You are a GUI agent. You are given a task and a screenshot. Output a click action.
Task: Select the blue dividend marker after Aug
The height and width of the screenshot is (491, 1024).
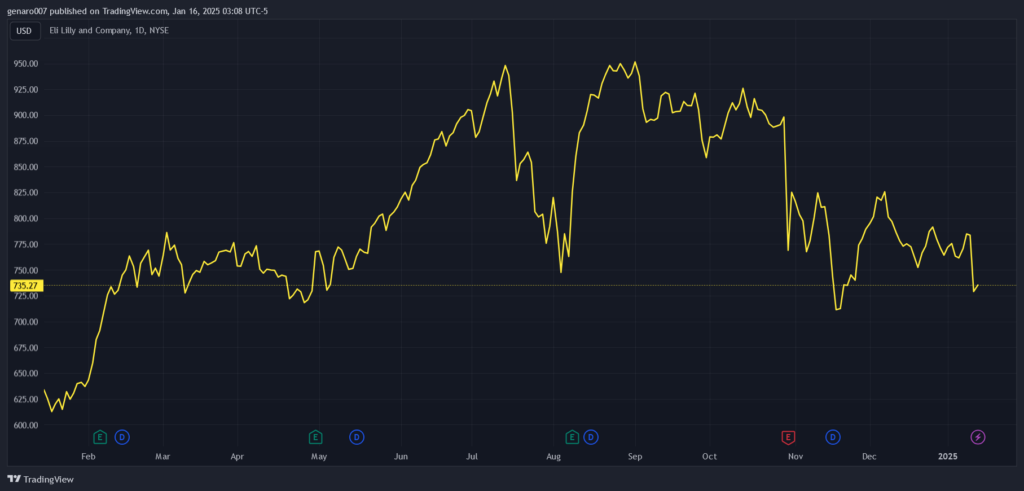[x=591, y=436]
